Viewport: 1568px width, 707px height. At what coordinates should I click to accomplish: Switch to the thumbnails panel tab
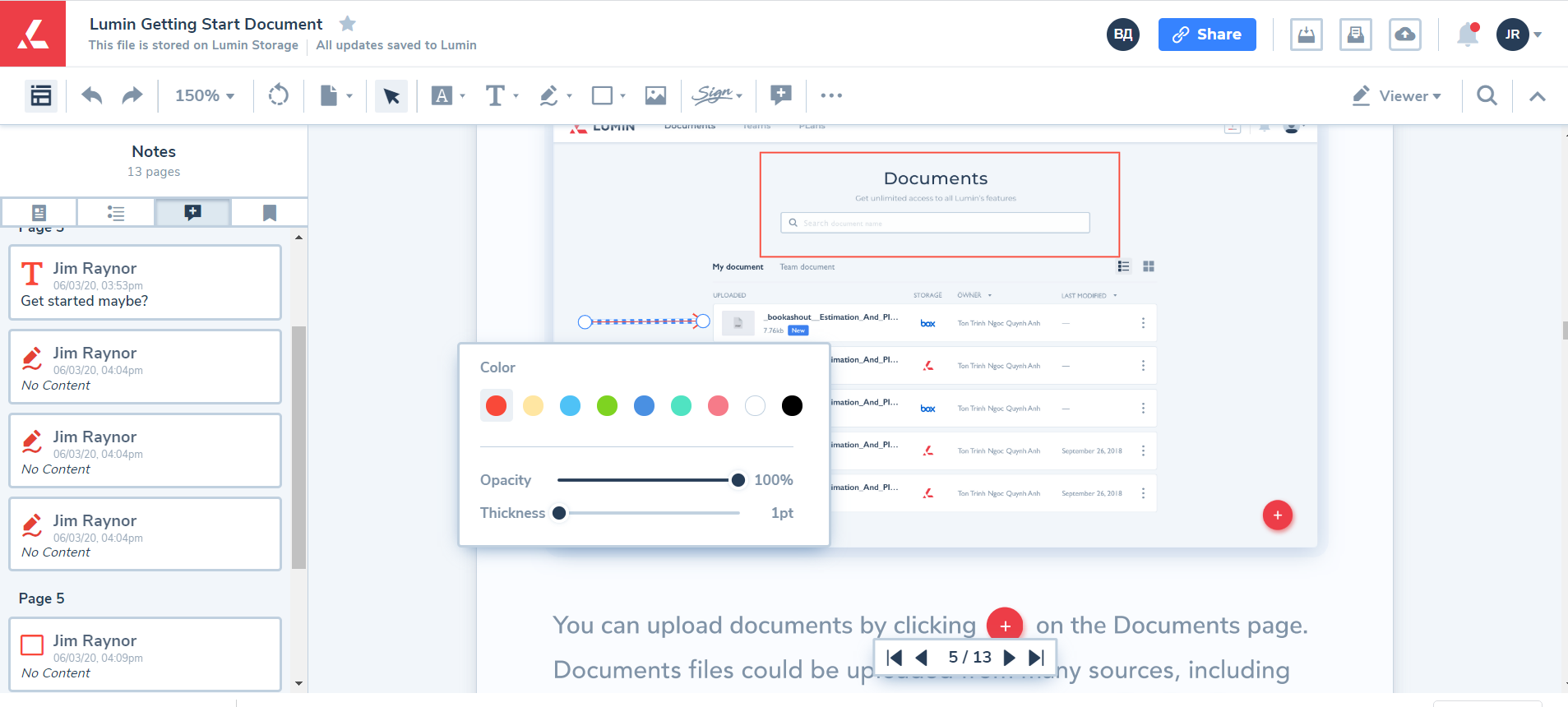point(39,213)
